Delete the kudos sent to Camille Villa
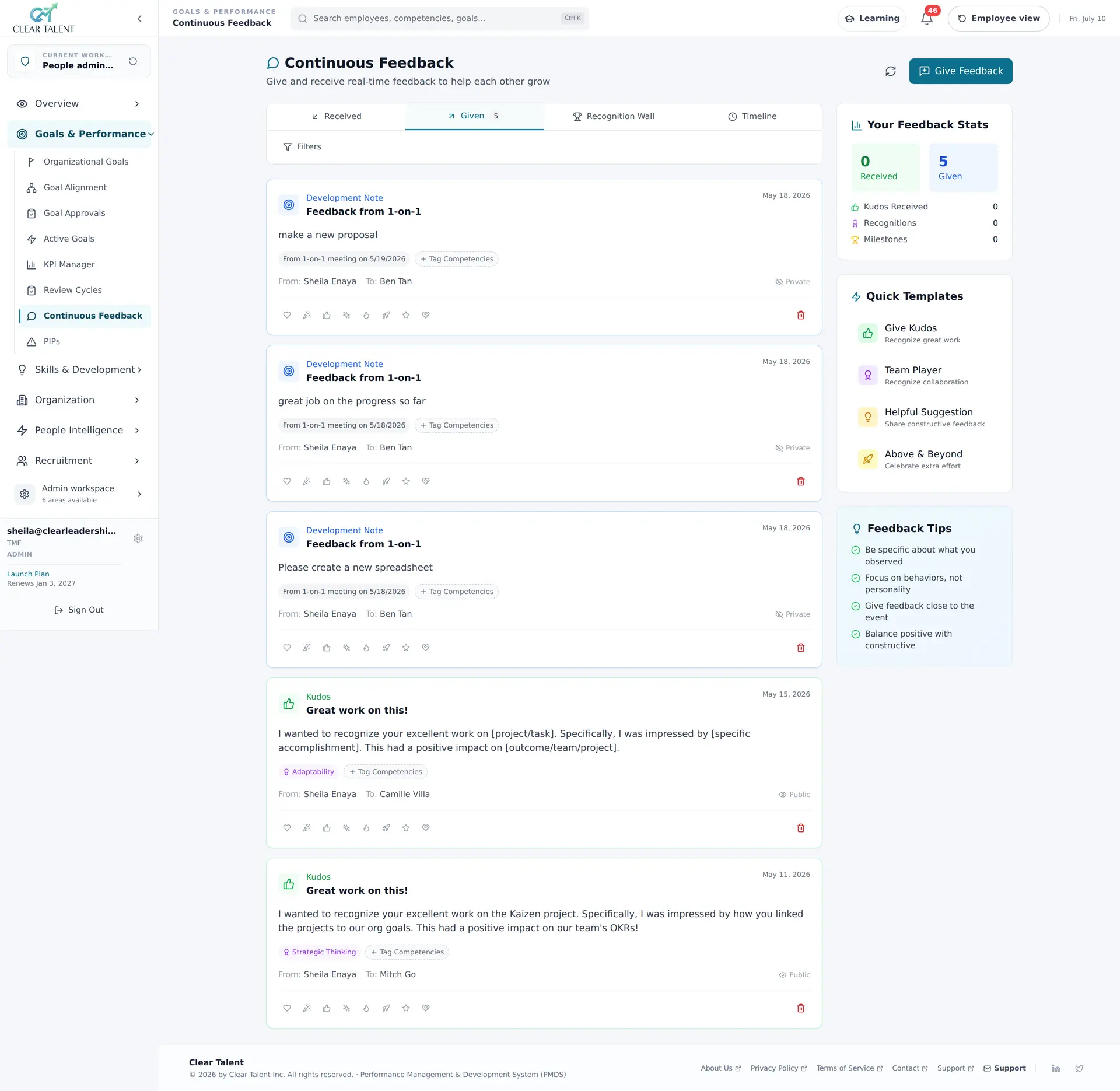 pos(801,828)
